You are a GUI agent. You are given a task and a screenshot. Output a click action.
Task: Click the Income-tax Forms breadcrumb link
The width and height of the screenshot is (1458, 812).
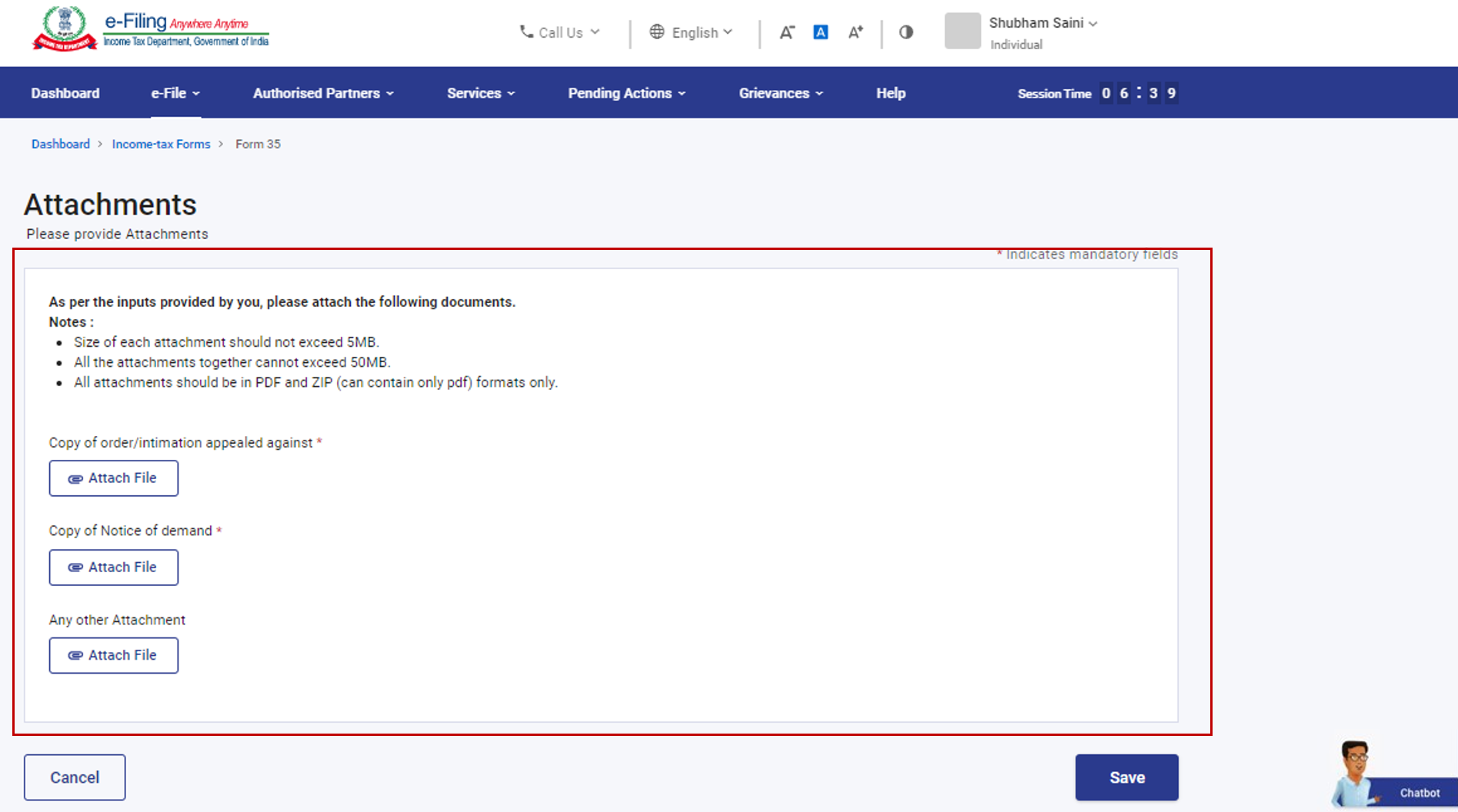pyautogui.click(x=161, y=144)
